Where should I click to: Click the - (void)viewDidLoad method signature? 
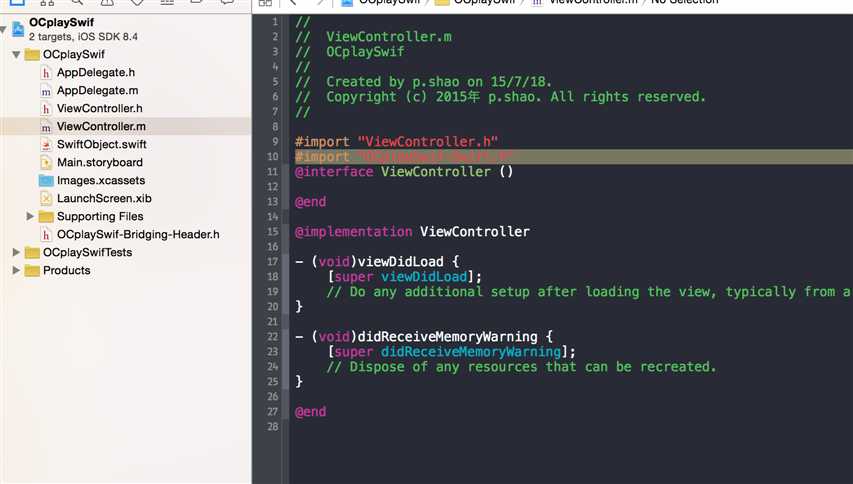pyautogui.click(x=377, y=262)
